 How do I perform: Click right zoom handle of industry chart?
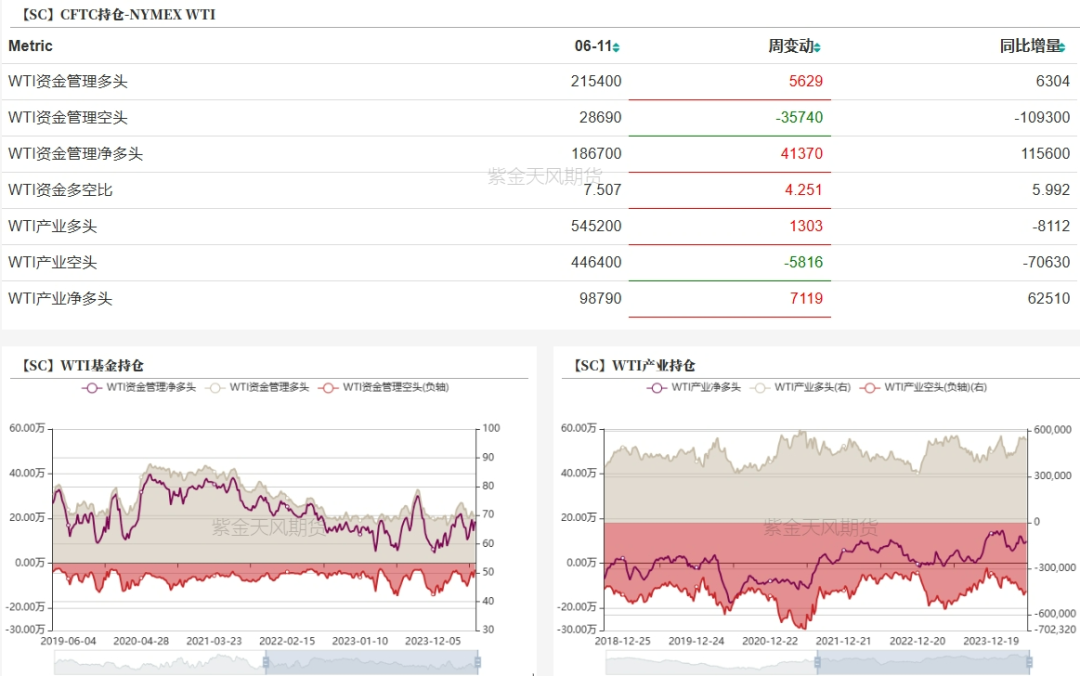[x=1030, y=661]
